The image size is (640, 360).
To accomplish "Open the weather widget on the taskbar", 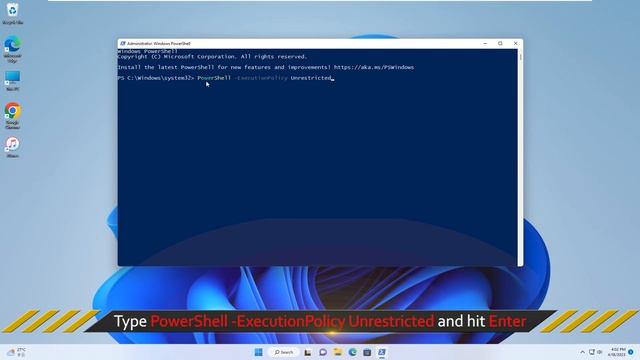I will [x=16, y=352].
